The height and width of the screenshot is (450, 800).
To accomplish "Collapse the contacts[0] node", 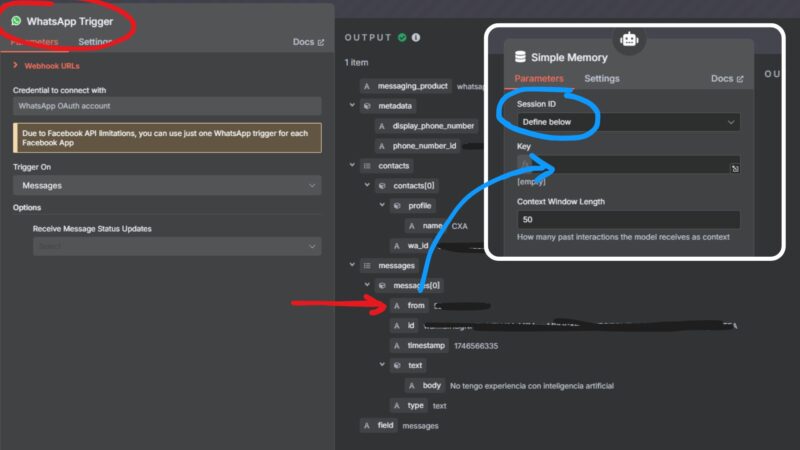I will [x=367, y=185].
